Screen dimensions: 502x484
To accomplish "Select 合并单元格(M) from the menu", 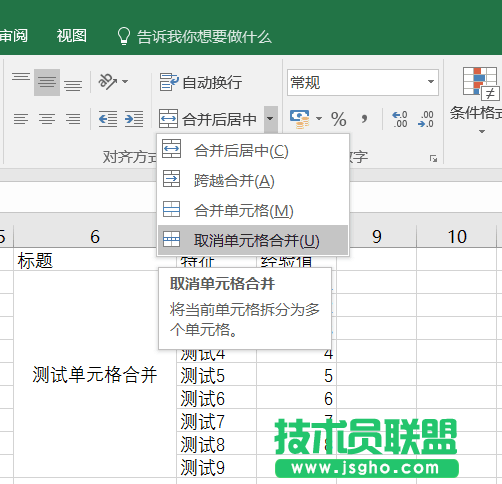I will (x=253, y=210).
